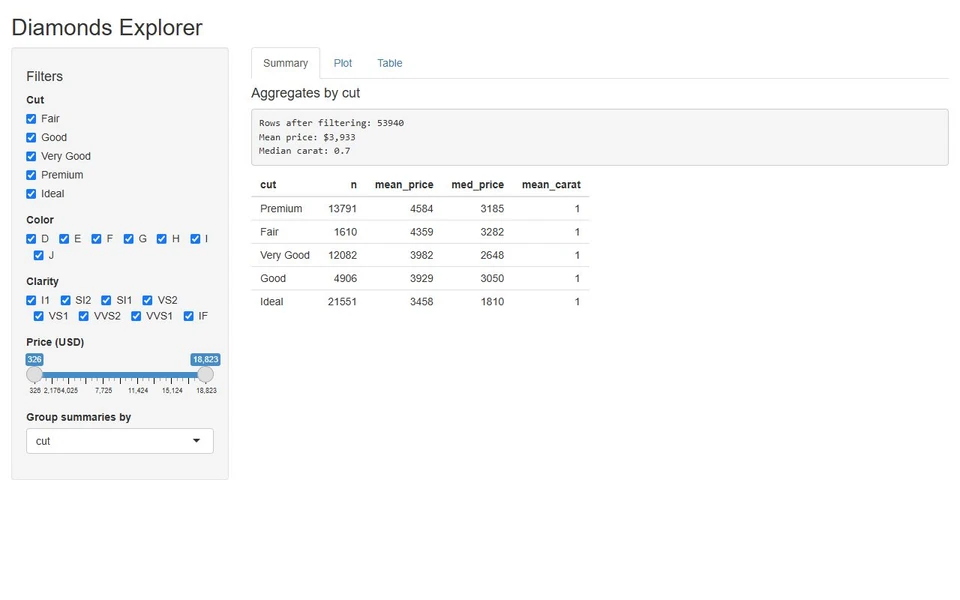Screen dimensions: 960x600
Task: Toggle color G checkbox
Action: tap(129, 239)
